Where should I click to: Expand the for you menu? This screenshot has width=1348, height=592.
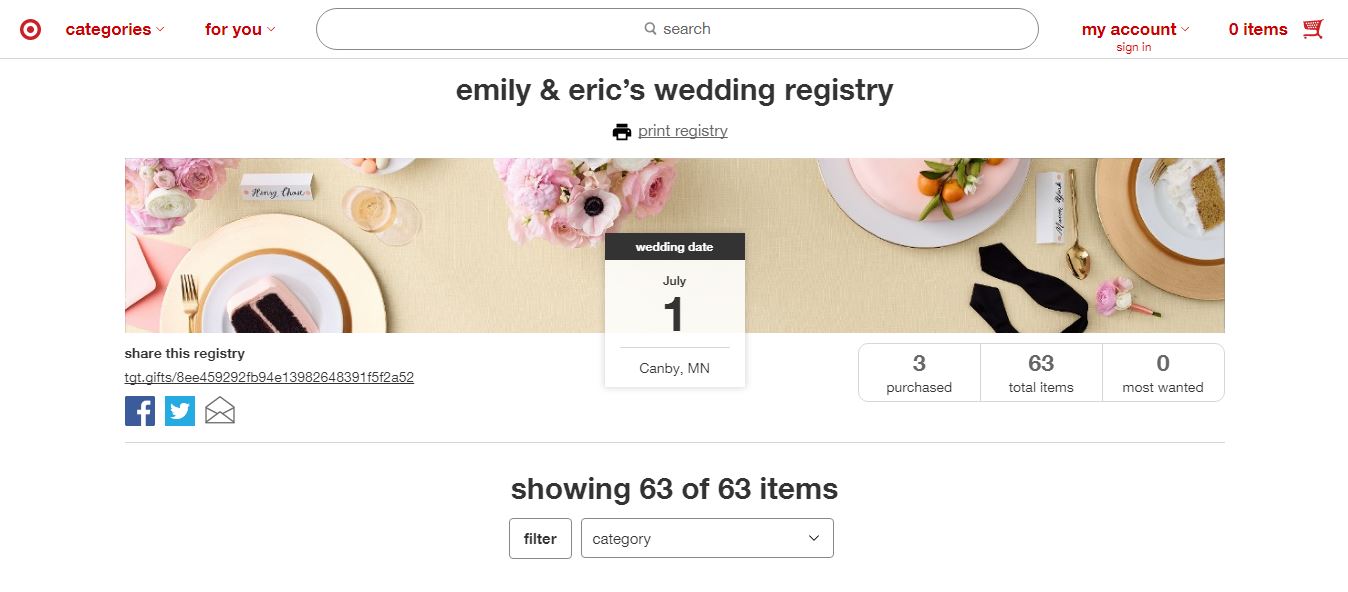point(240,29)
